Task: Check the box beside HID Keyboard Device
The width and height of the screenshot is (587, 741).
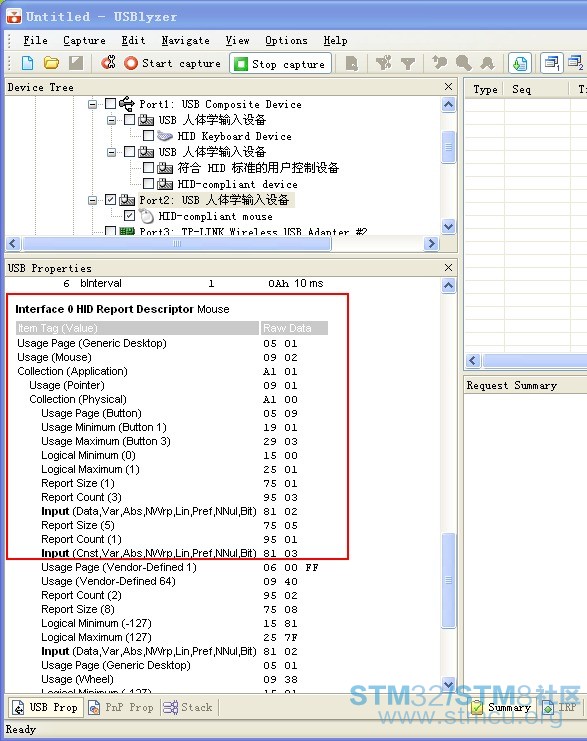Action: click(x=148, y=136)
